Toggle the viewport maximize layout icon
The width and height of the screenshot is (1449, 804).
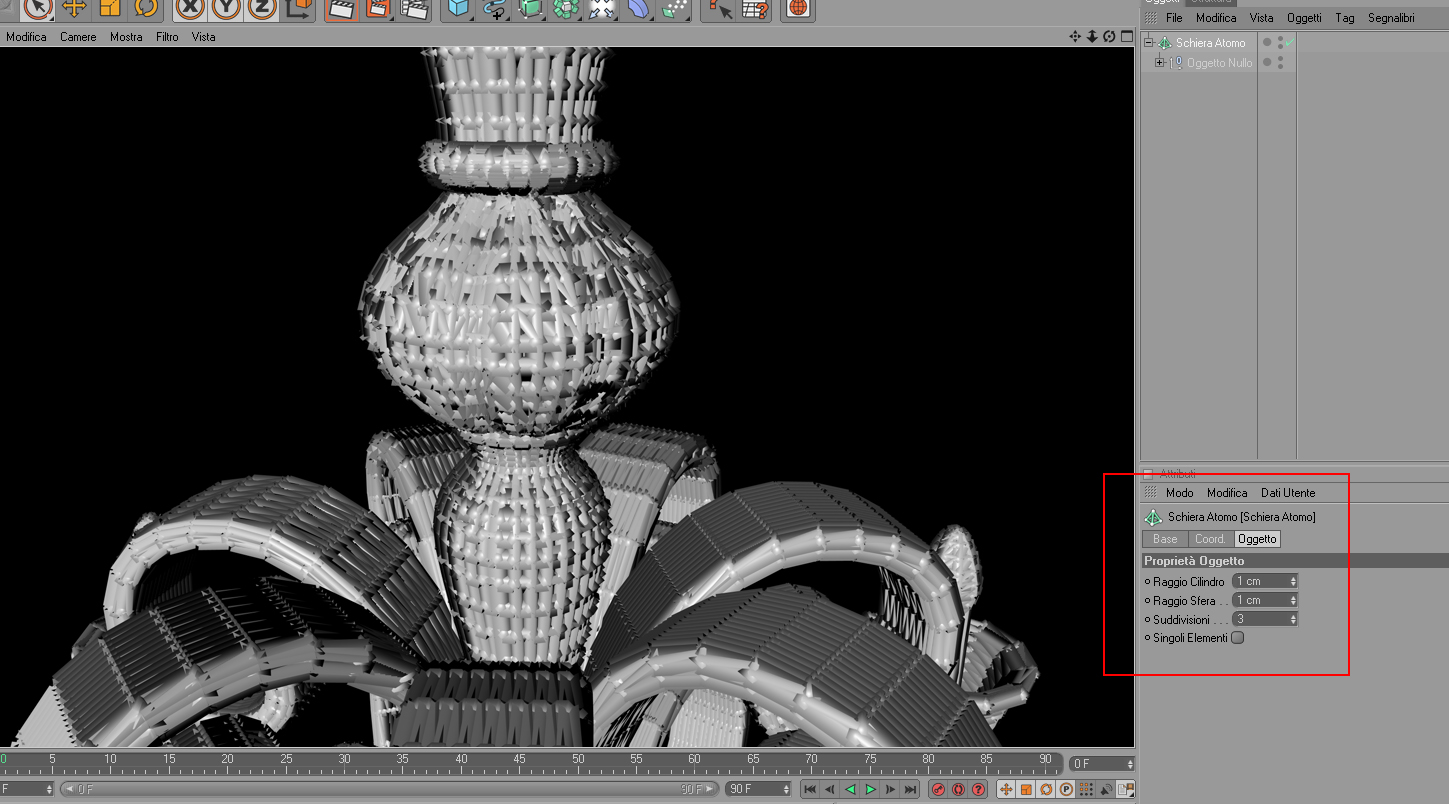[x=1126, y=37]
